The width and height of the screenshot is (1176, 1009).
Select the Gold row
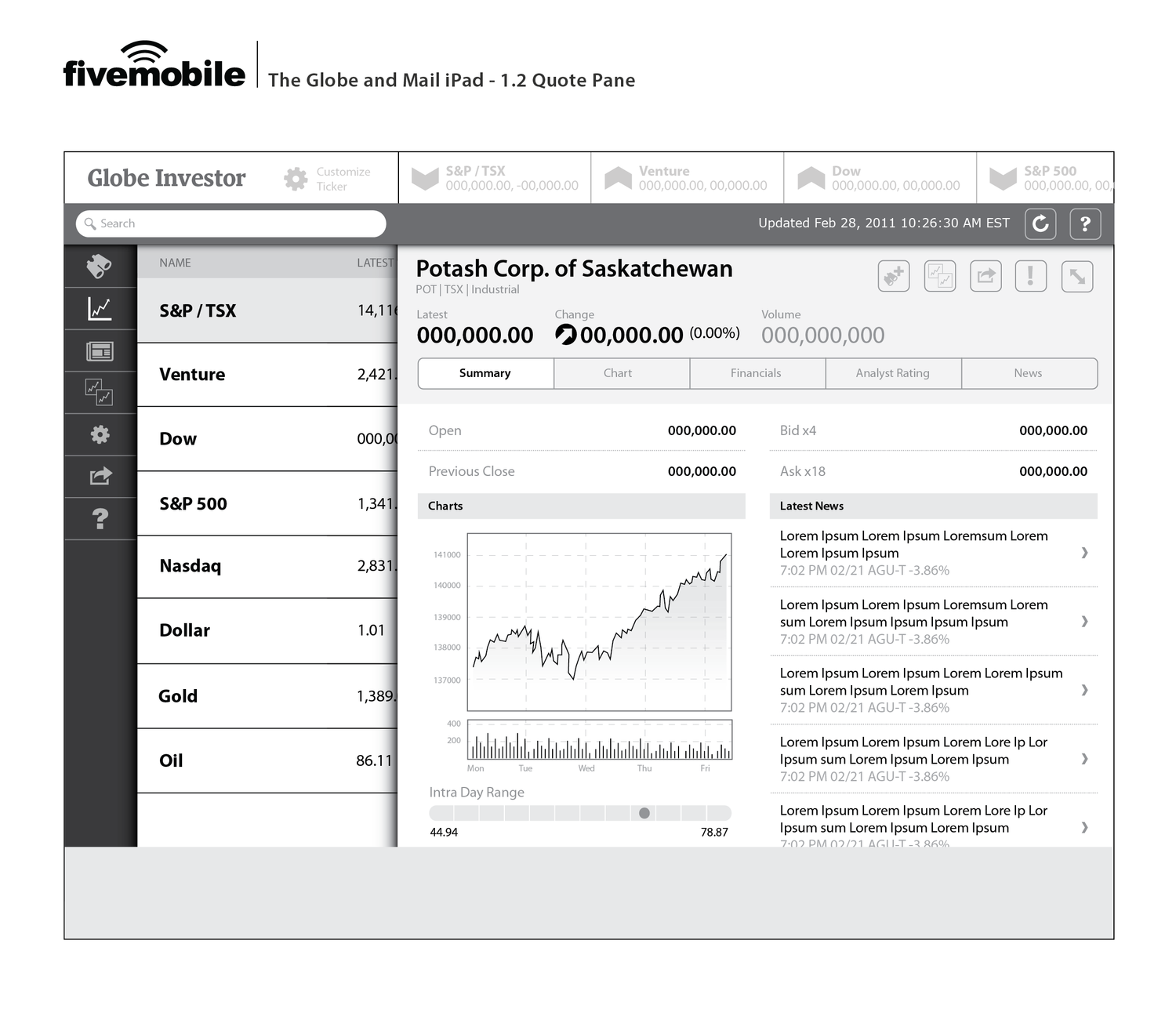267,696
